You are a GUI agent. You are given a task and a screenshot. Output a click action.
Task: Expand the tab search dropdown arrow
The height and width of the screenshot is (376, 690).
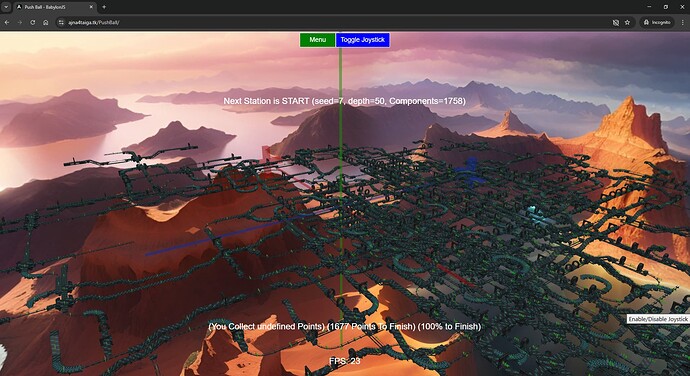(6, 7)
